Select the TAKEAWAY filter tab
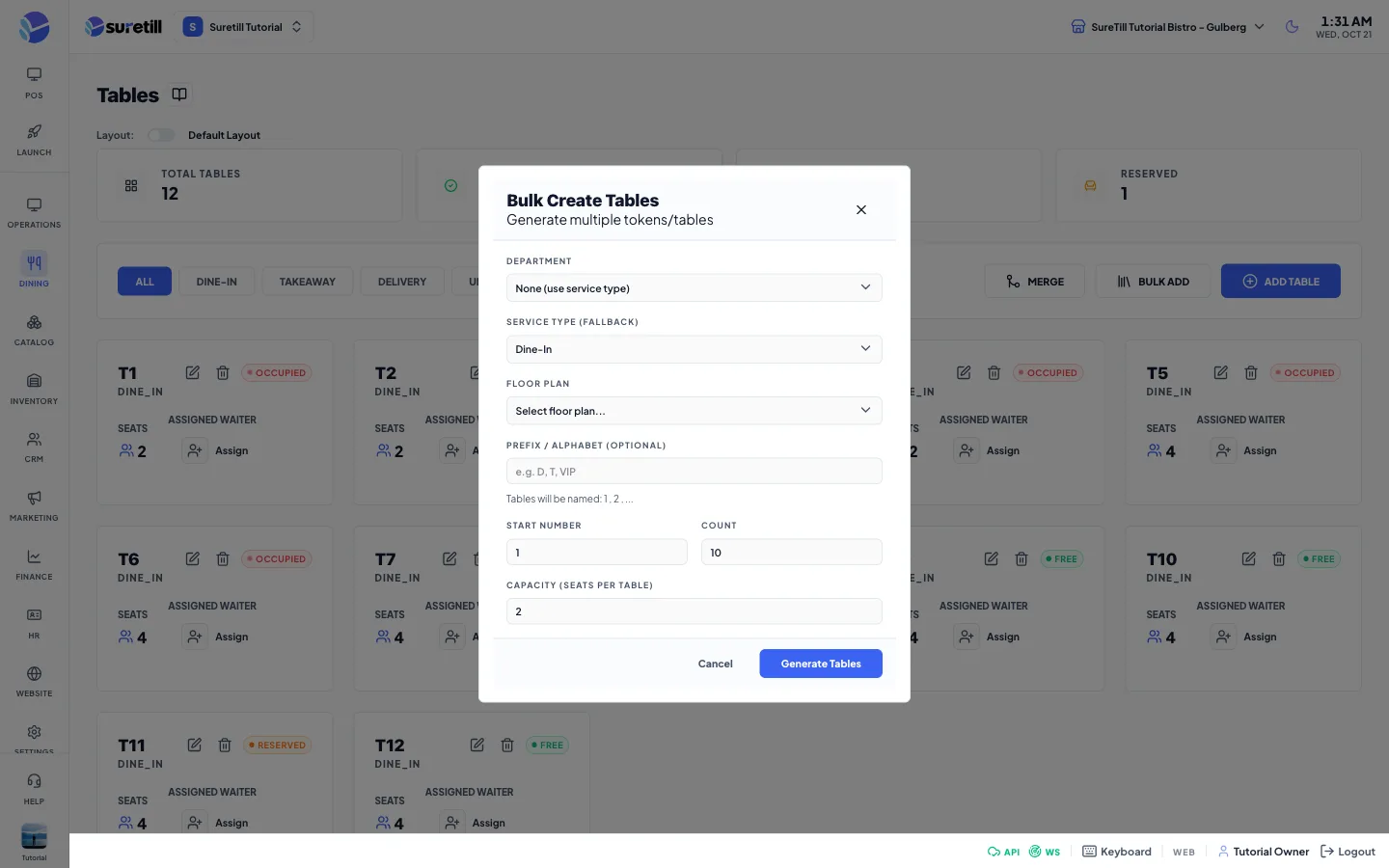This screenshot has width=1389, height=868. pos(308,282)
